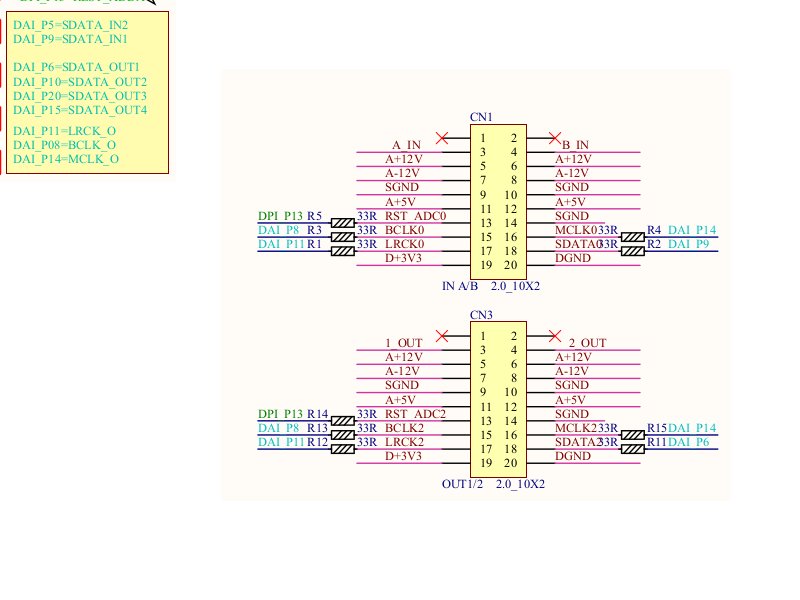Click the 2.0_10X2 footprint text under CN1
The width and height of the screenshot is (800, 600).
515,286
